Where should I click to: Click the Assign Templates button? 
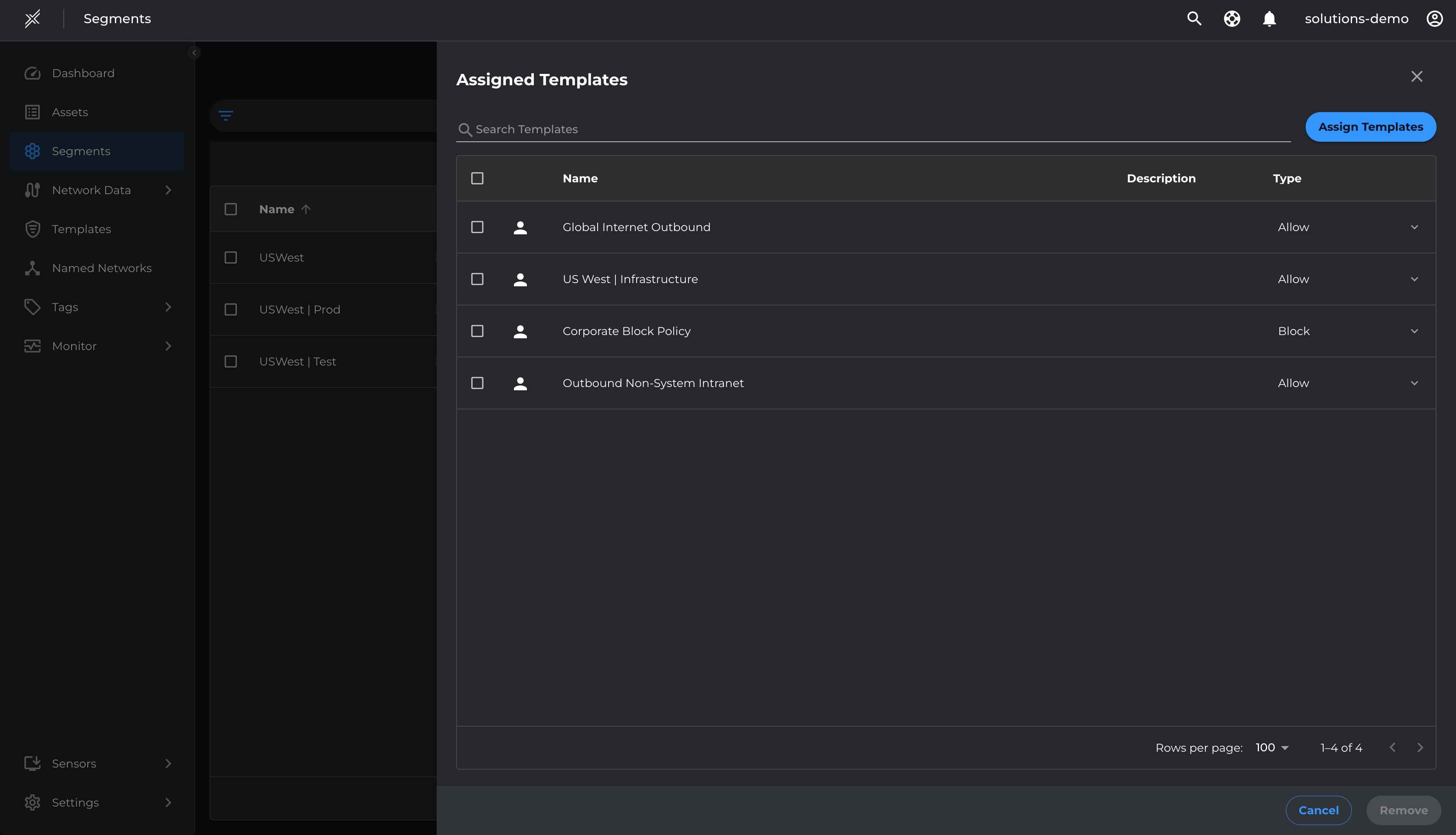(x=1370, y=127)
